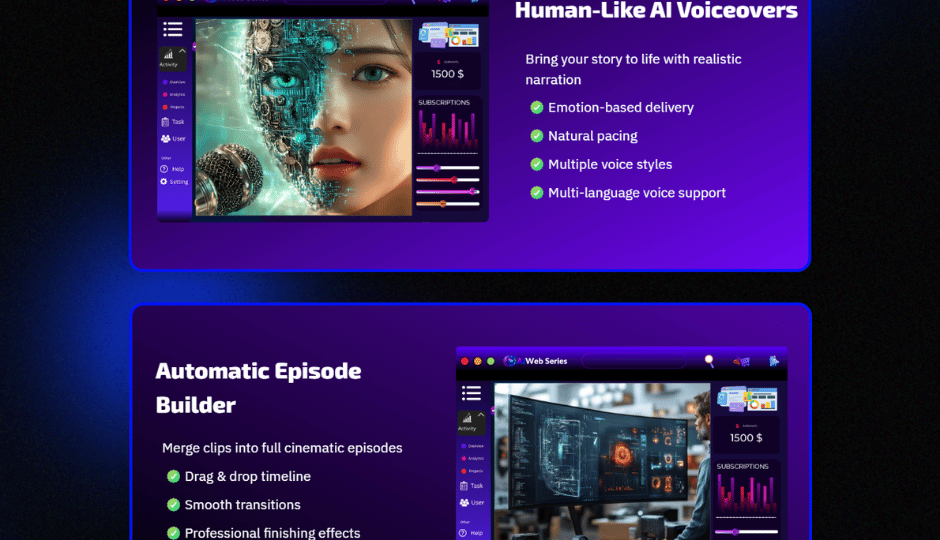940x540 pixels.
Task: Click the orange slider in the face-image dashboard
Action: tap(448, 204)
